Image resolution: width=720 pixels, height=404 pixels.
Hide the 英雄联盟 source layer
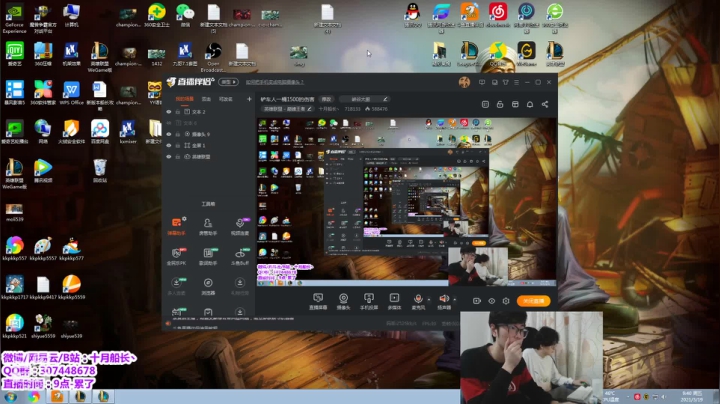tap(169, 157)
